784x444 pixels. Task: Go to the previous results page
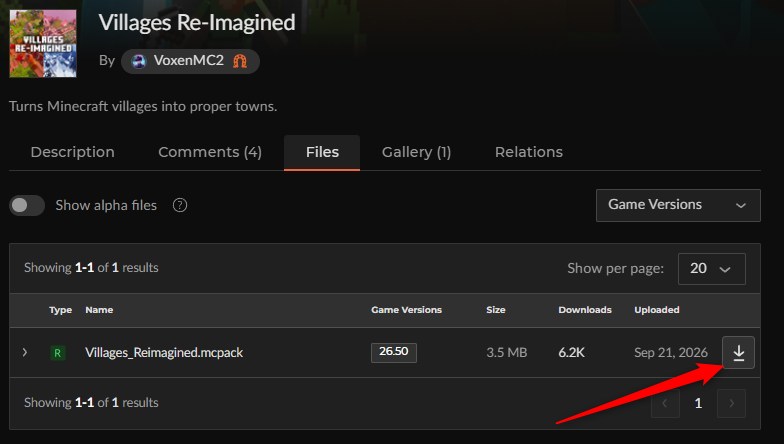point(665,403)
